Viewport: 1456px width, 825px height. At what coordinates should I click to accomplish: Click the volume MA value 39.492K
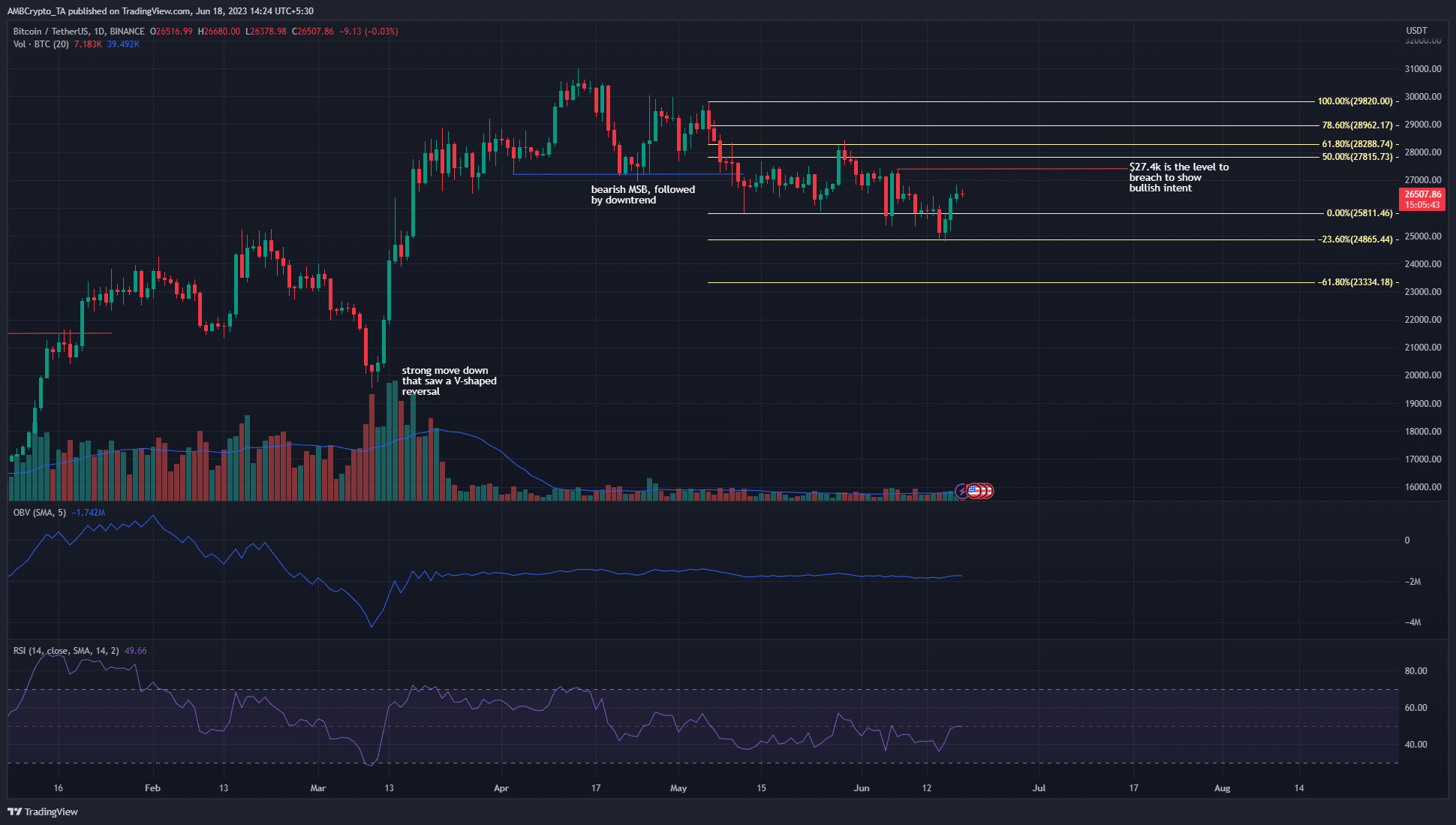coord(123,44)
